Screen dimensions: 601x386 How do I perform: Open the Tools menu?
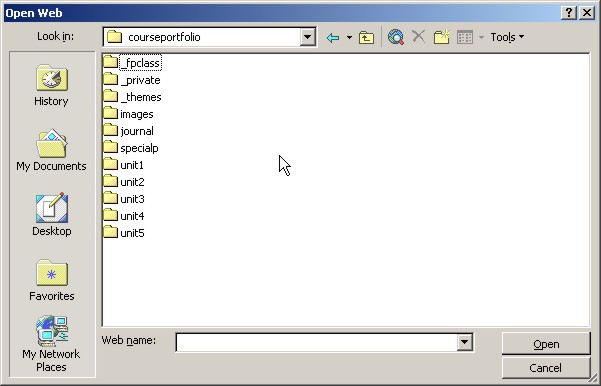tap(507, 37)
